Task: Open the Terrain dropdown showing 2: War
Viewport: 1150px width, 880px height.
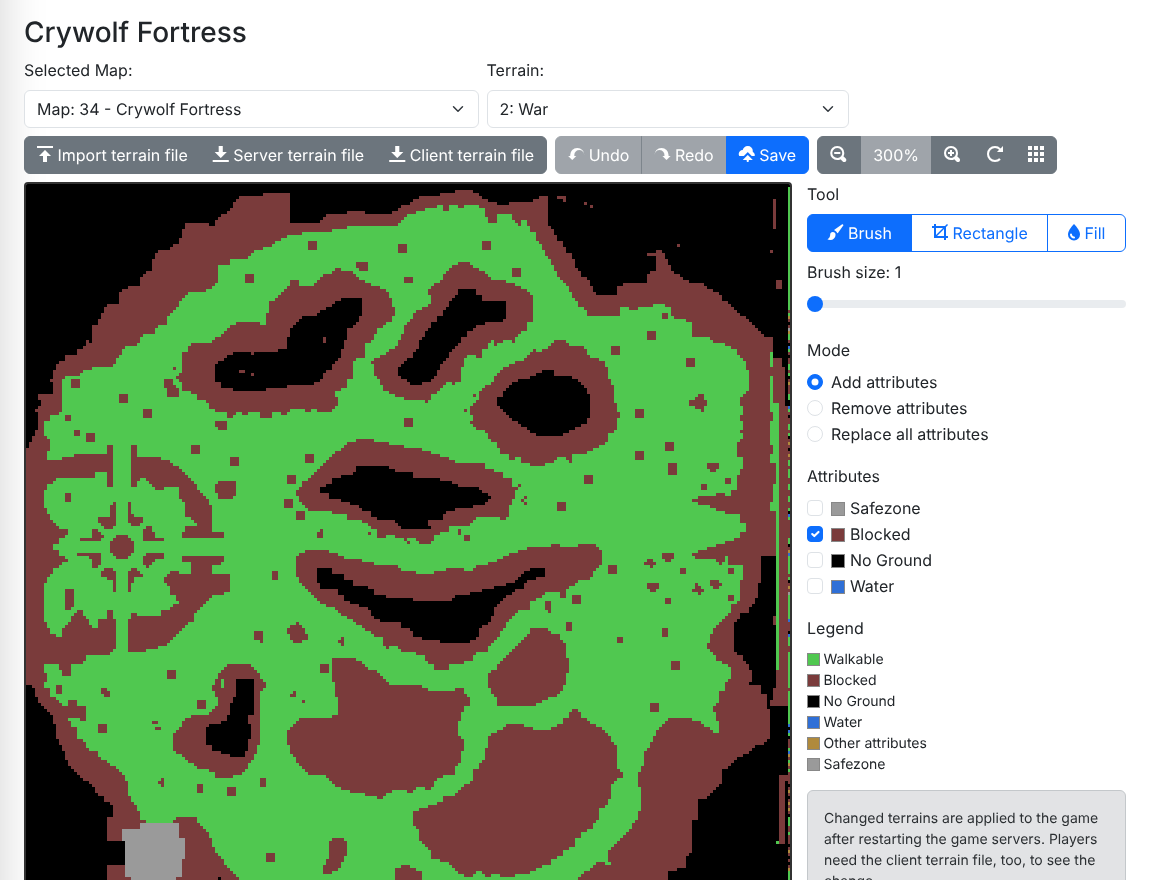Action: [667, 109]
